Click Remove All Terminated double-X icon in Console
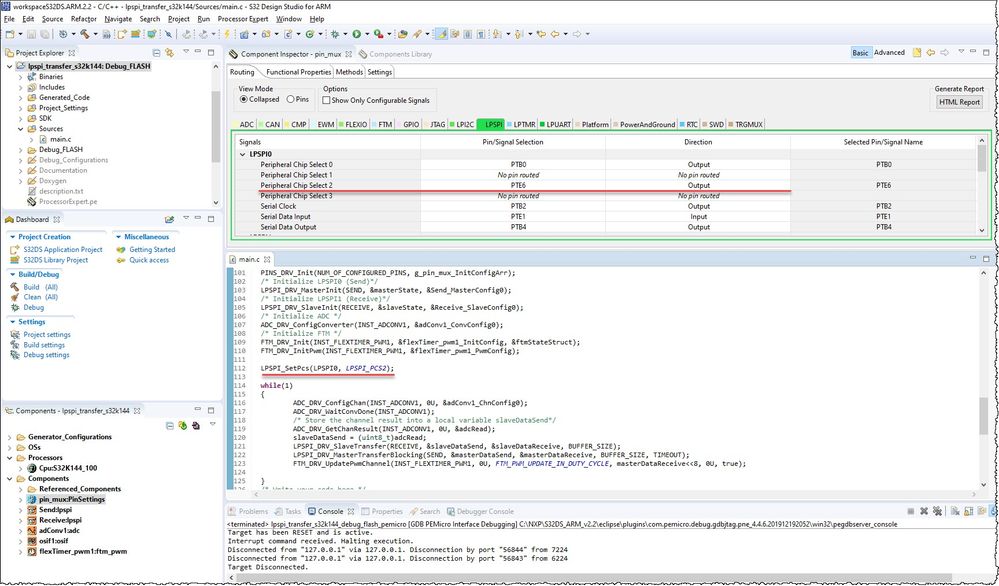Viewport: 999px width, 586px height. coord(937,511)
